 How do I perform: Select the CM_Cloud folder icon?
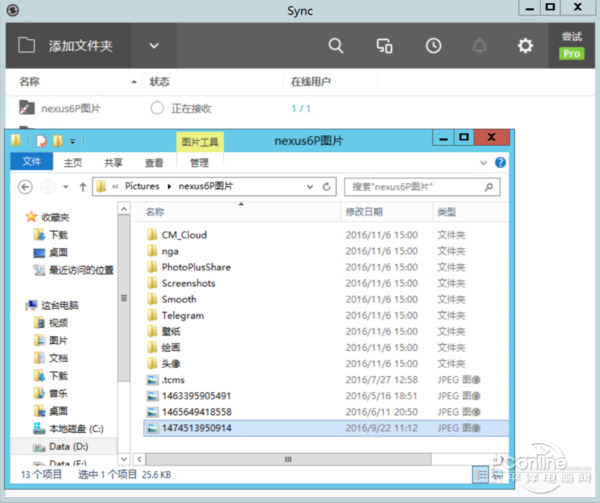click(152, 234)
